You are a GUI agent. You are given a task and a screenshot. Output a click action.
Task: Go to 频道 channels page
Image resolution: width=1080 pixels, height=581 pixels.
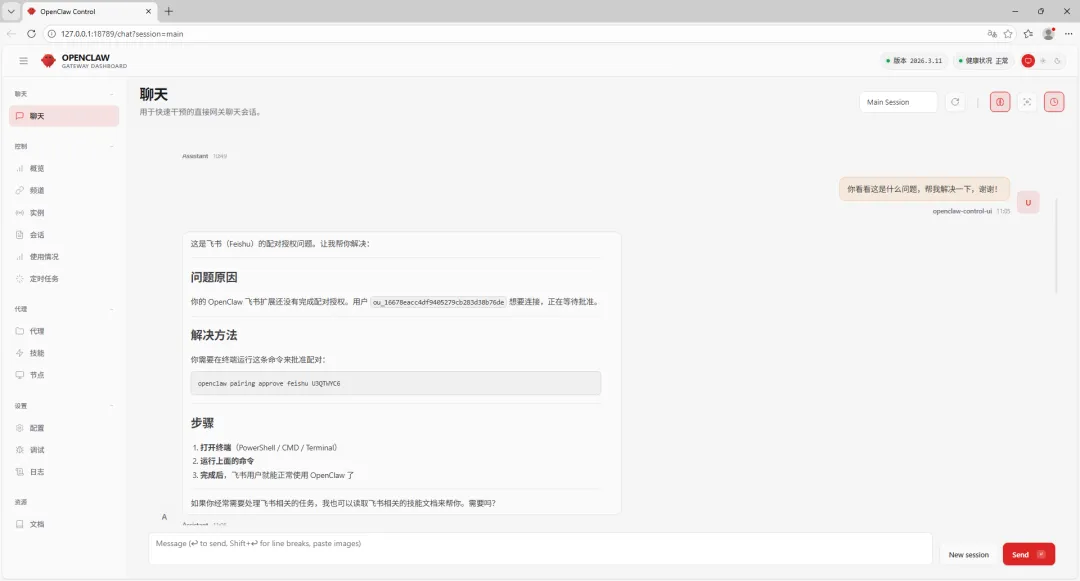coord(64,190)
